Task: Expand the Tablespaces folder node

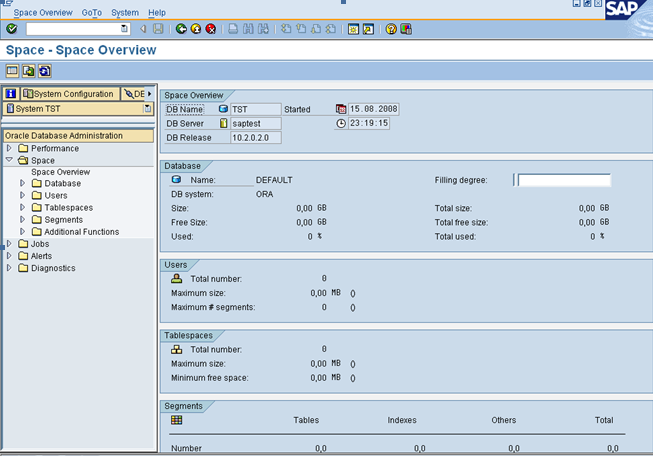Action: pyautogui.click(x=22, y=207)
